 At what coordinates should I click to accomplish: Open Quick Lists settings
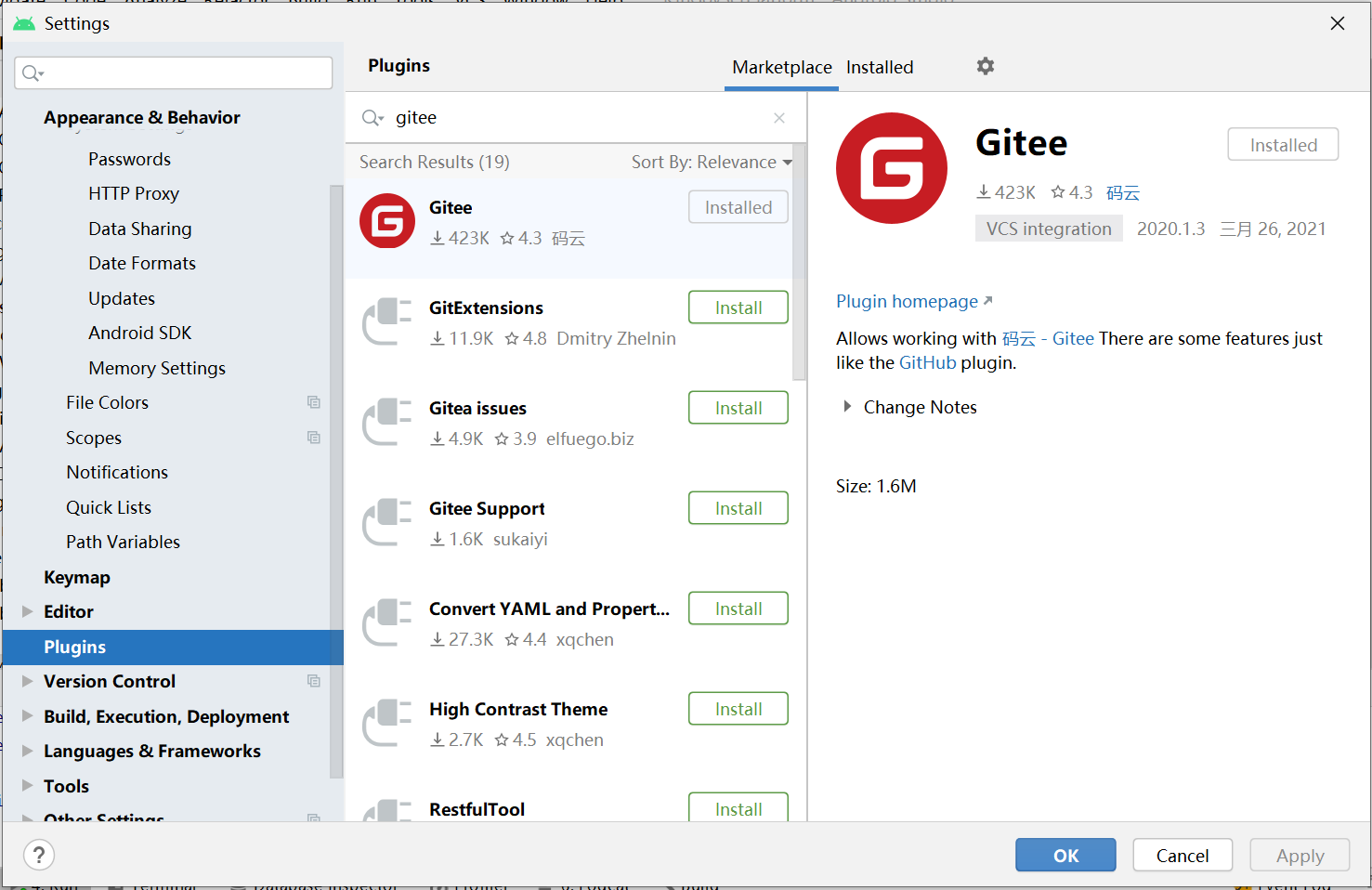(109, 507)
